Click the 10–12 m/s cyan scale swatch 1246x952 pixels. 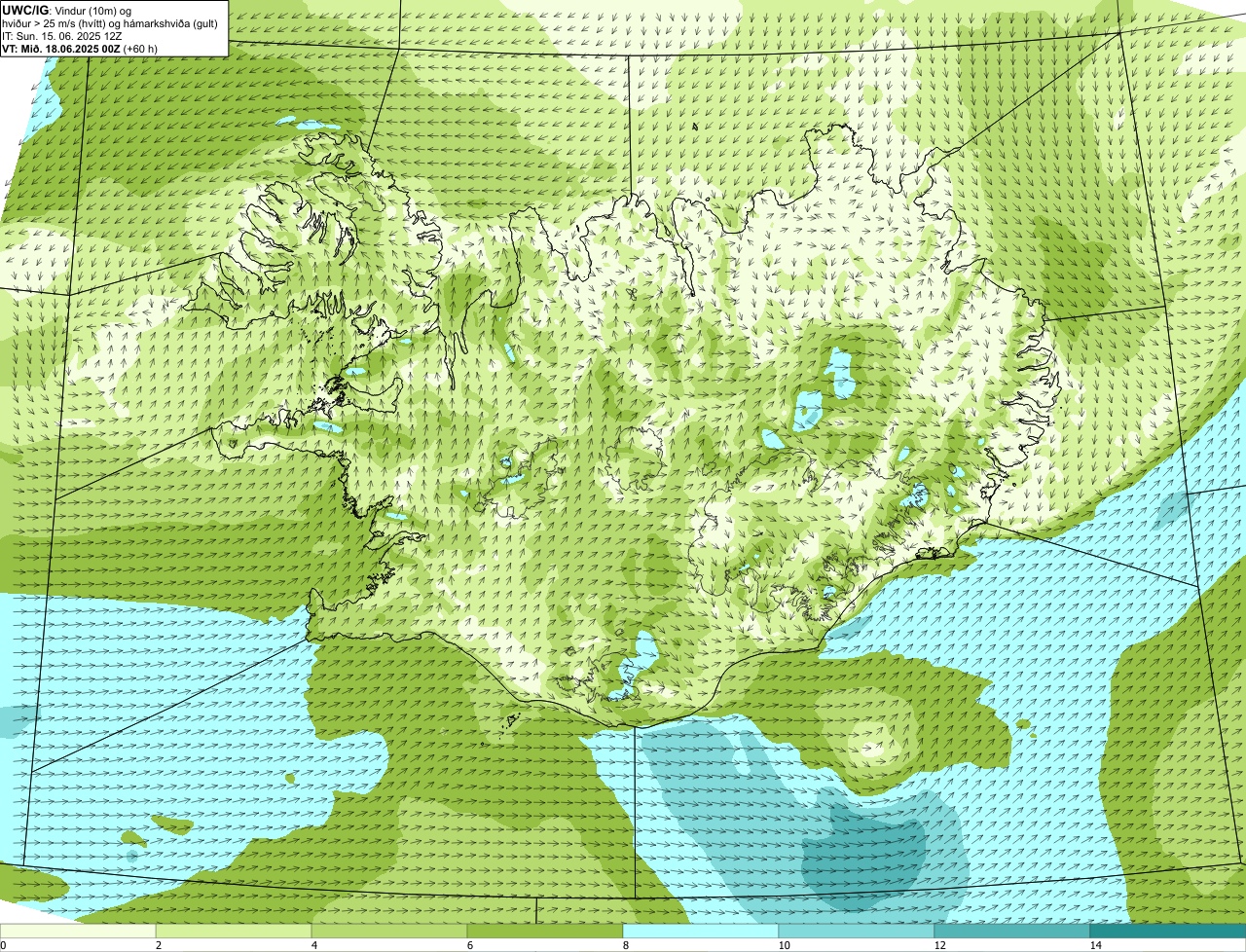(x=857, y=932)
